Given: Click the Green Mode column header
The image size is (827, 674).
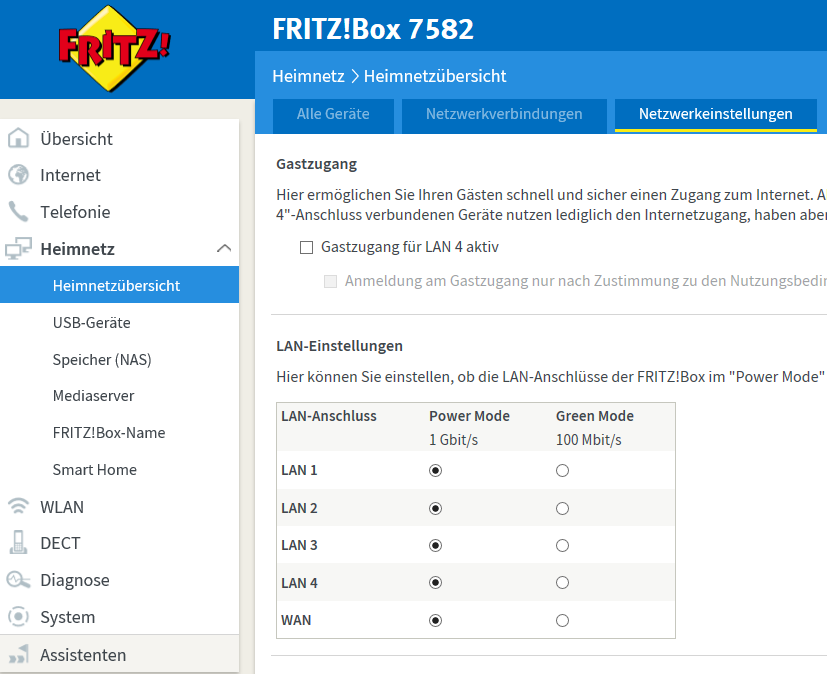Looking at the screenshot, I should click(x=594, y=416).
